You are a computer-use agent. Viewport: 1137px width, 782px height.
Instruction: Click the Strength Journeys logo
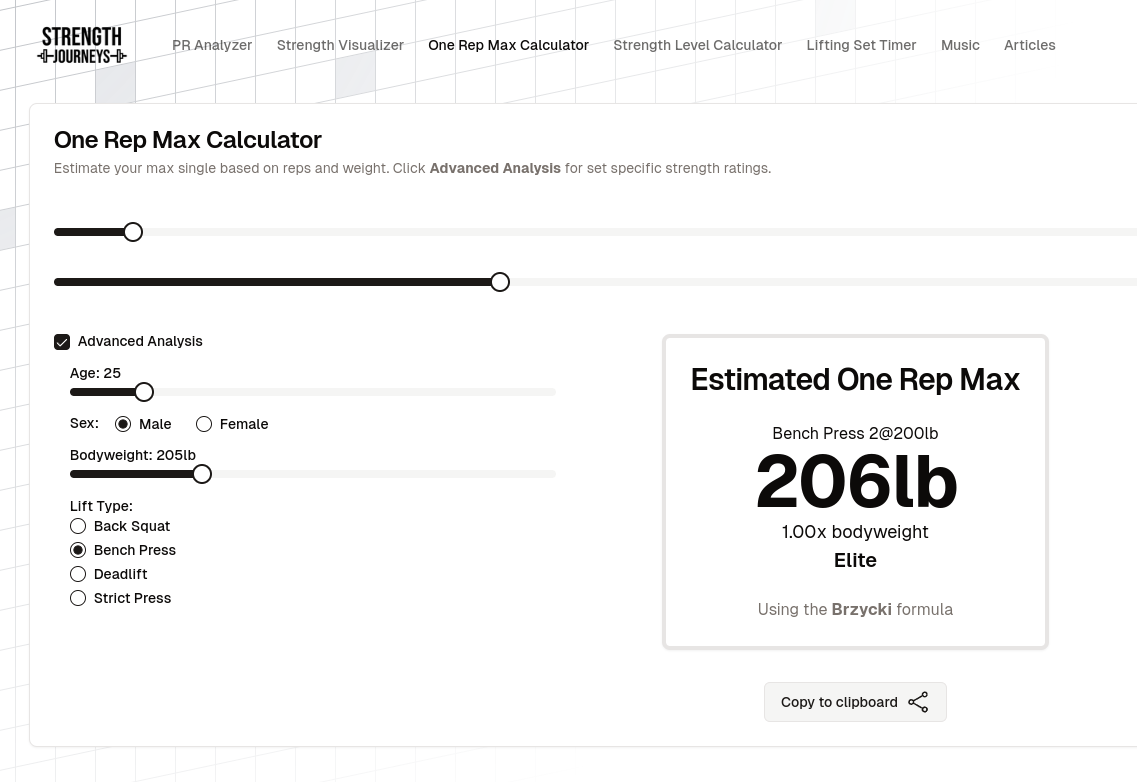[x=81, y=44]
